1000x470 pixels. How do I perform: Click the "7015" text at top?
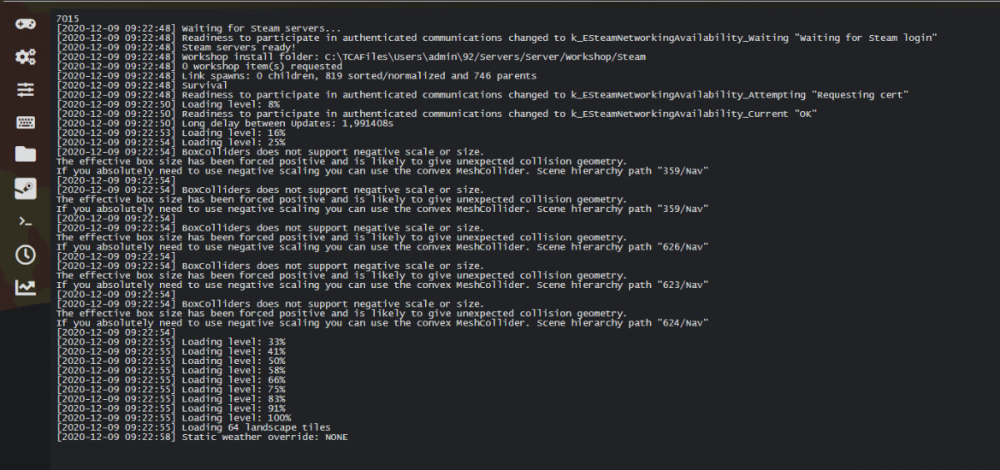pyautogui.click(x=69, y=18)
